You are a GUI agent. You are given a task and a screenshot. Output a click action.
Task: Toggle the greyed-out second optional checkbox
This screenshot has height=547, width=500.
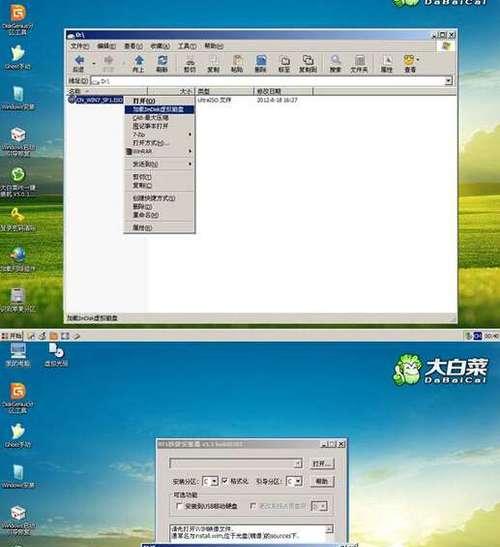[x=253, y=506]
